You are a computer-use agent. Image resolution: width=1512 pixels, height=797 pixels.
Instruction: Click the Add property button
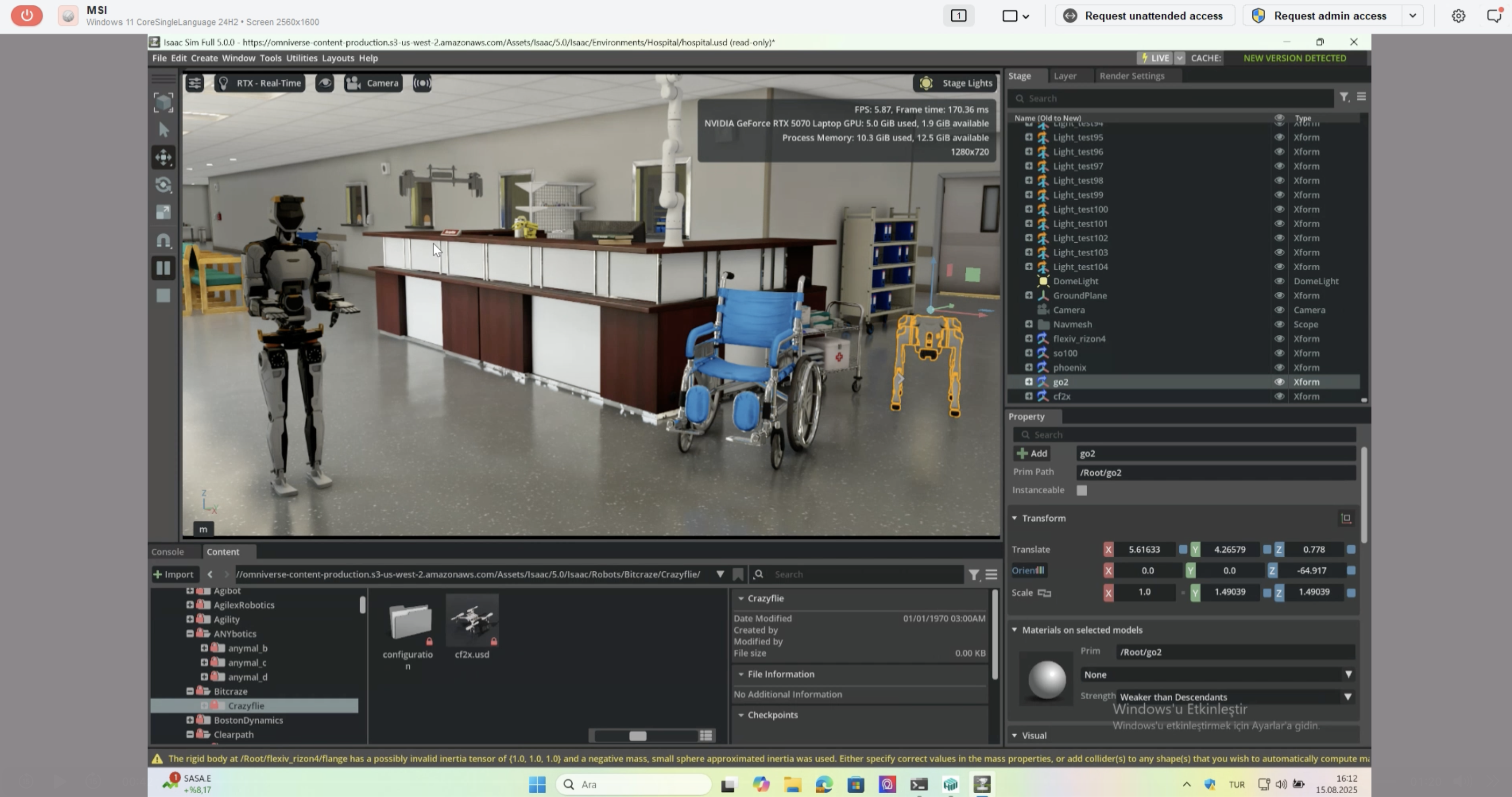pos(1032,454)
